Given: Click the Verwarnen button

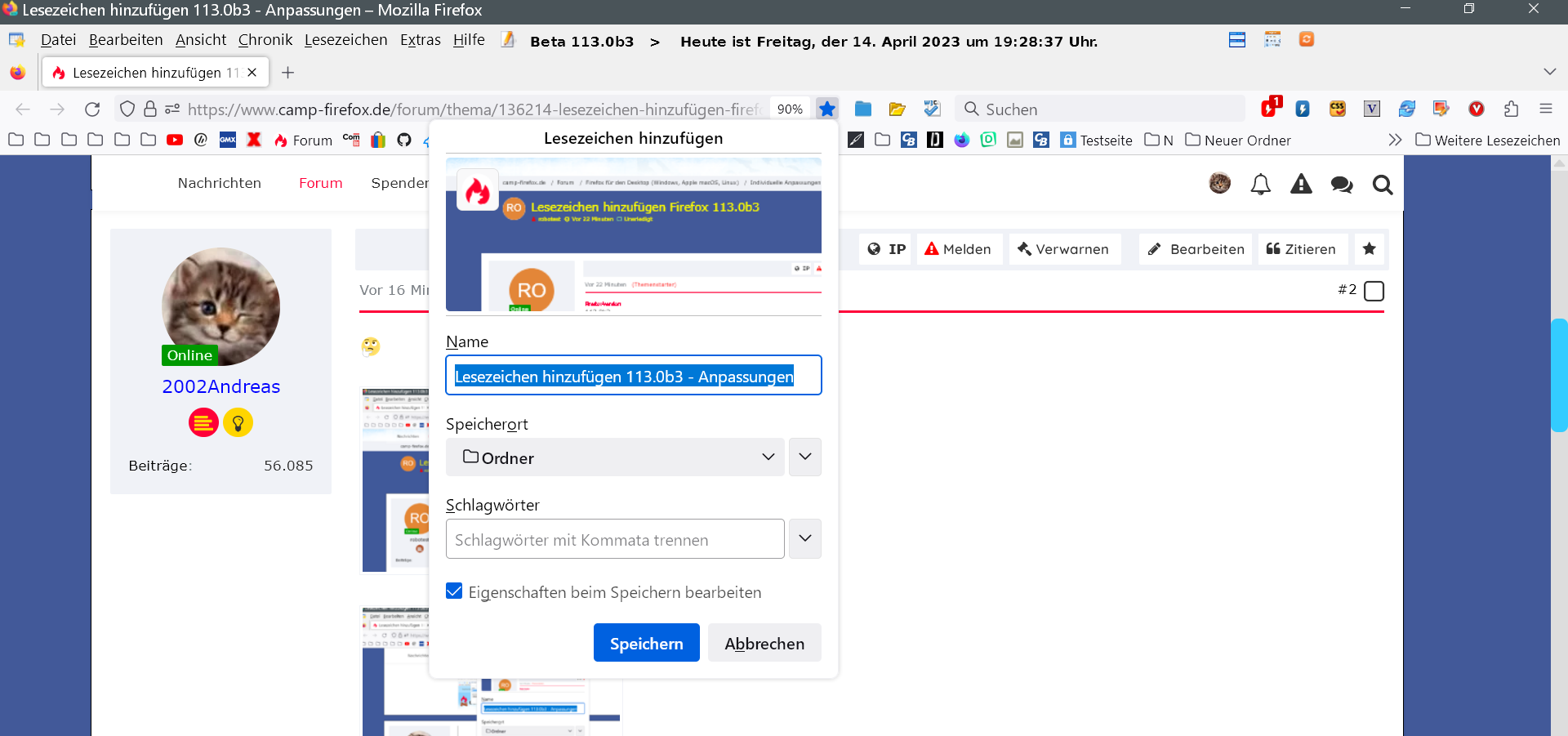Looking at the screenshot, I should tap(1063, 249).
